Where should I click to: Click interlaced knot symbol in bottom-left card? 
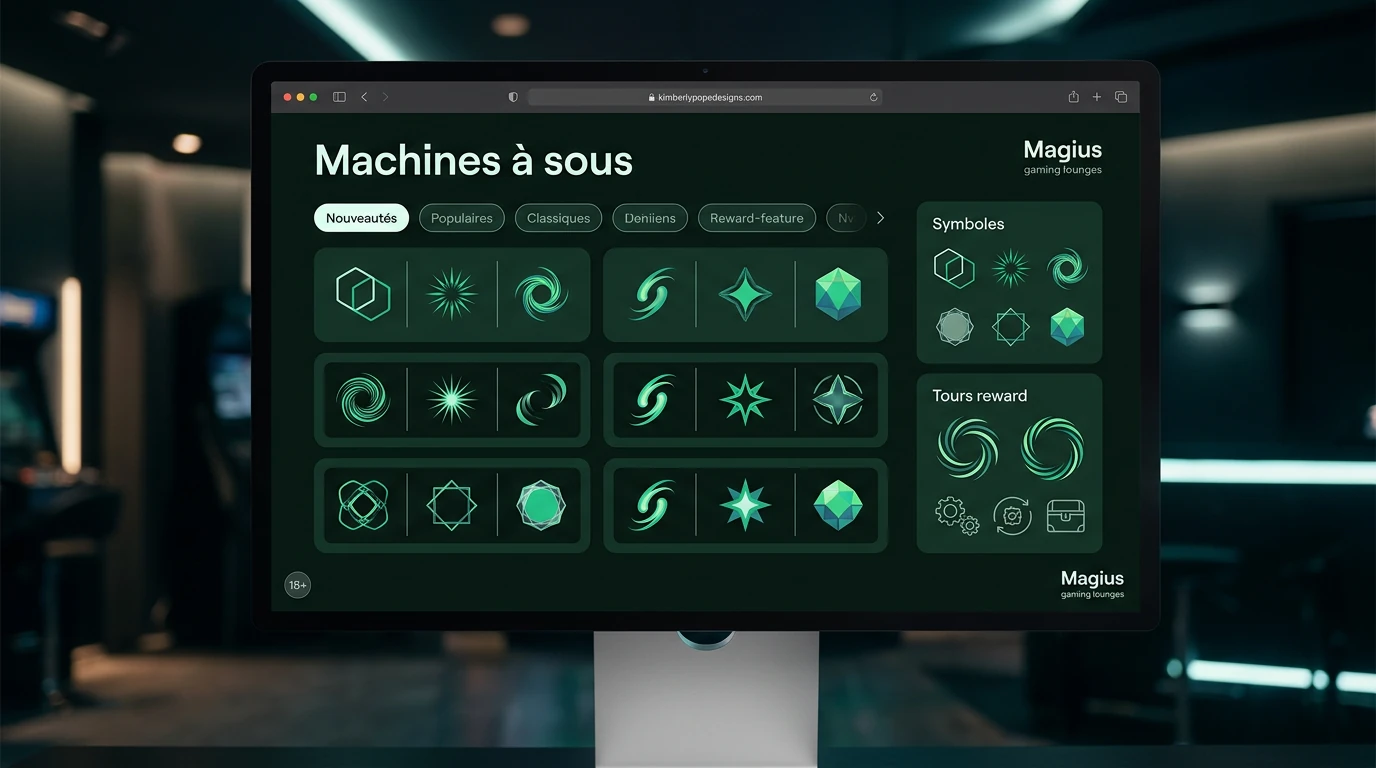363,505
